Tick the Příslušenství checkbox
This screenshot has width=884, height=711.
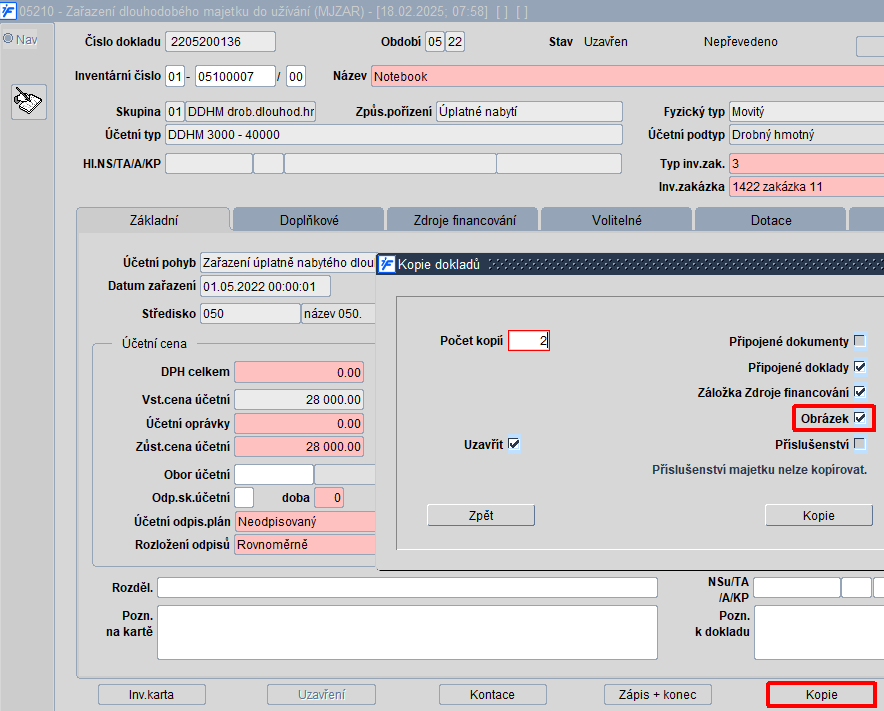860,444
